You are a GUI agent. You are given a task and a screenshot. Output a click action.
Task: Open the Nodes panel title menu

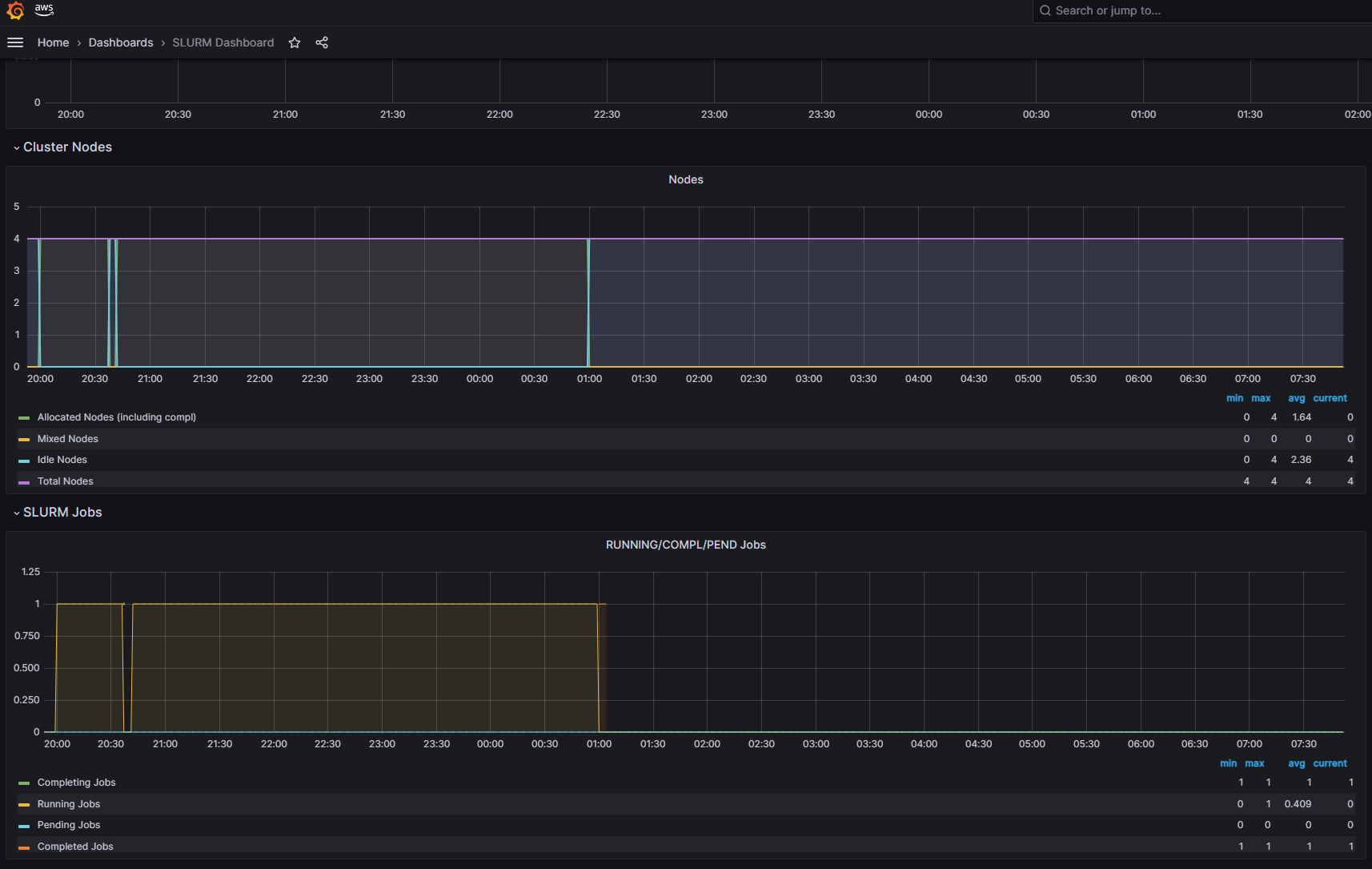685,179
